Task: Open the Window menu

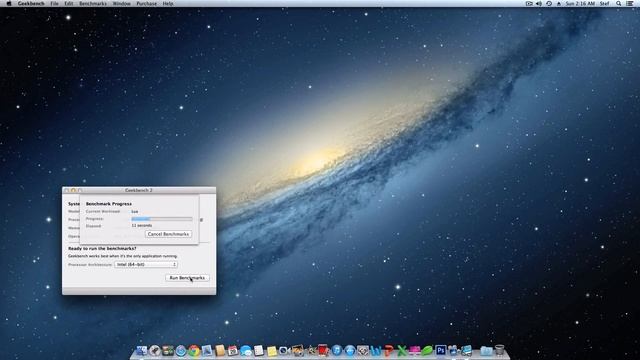Action: pos(121,3)
